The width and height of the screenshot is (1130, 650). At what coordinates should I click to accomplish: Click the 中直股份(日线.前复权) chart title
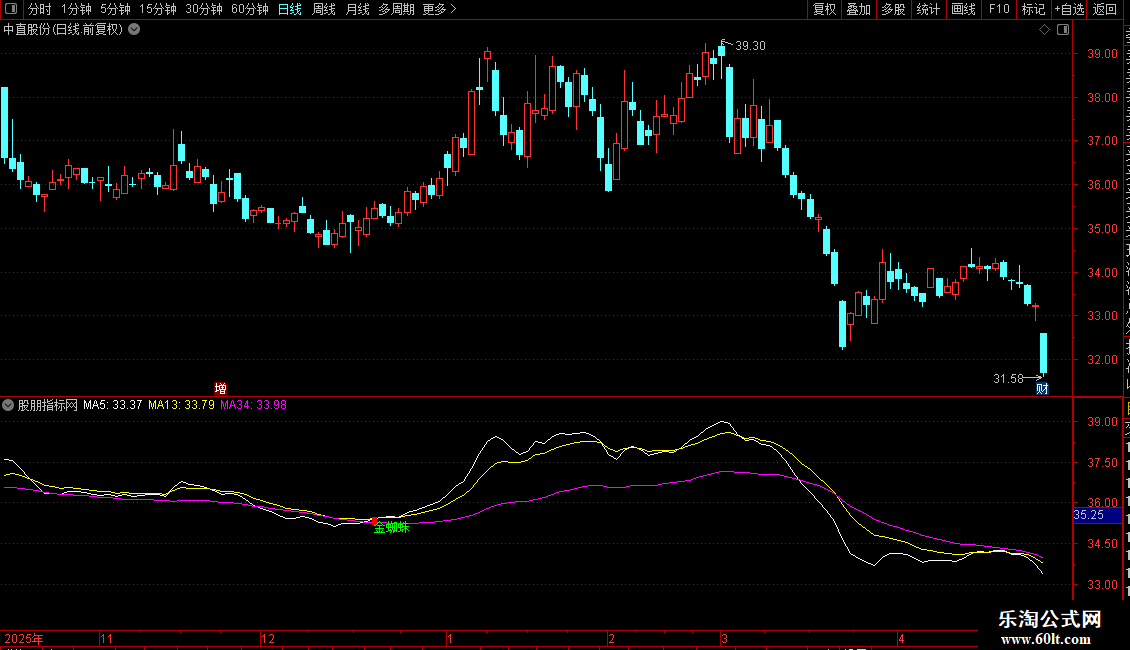(63, 30)
